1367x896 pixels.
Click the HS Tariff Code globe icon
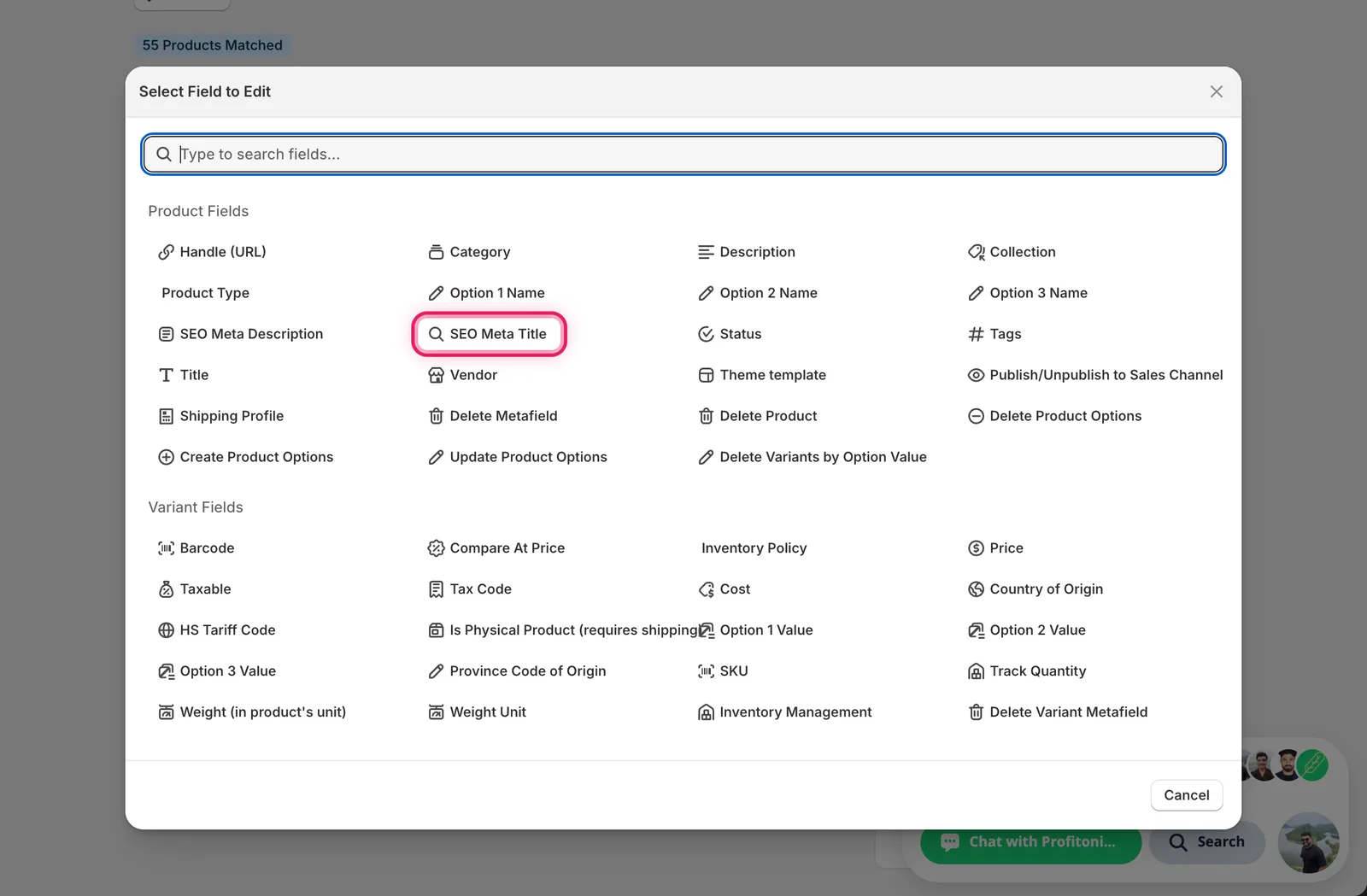click(x=166, y=630)
